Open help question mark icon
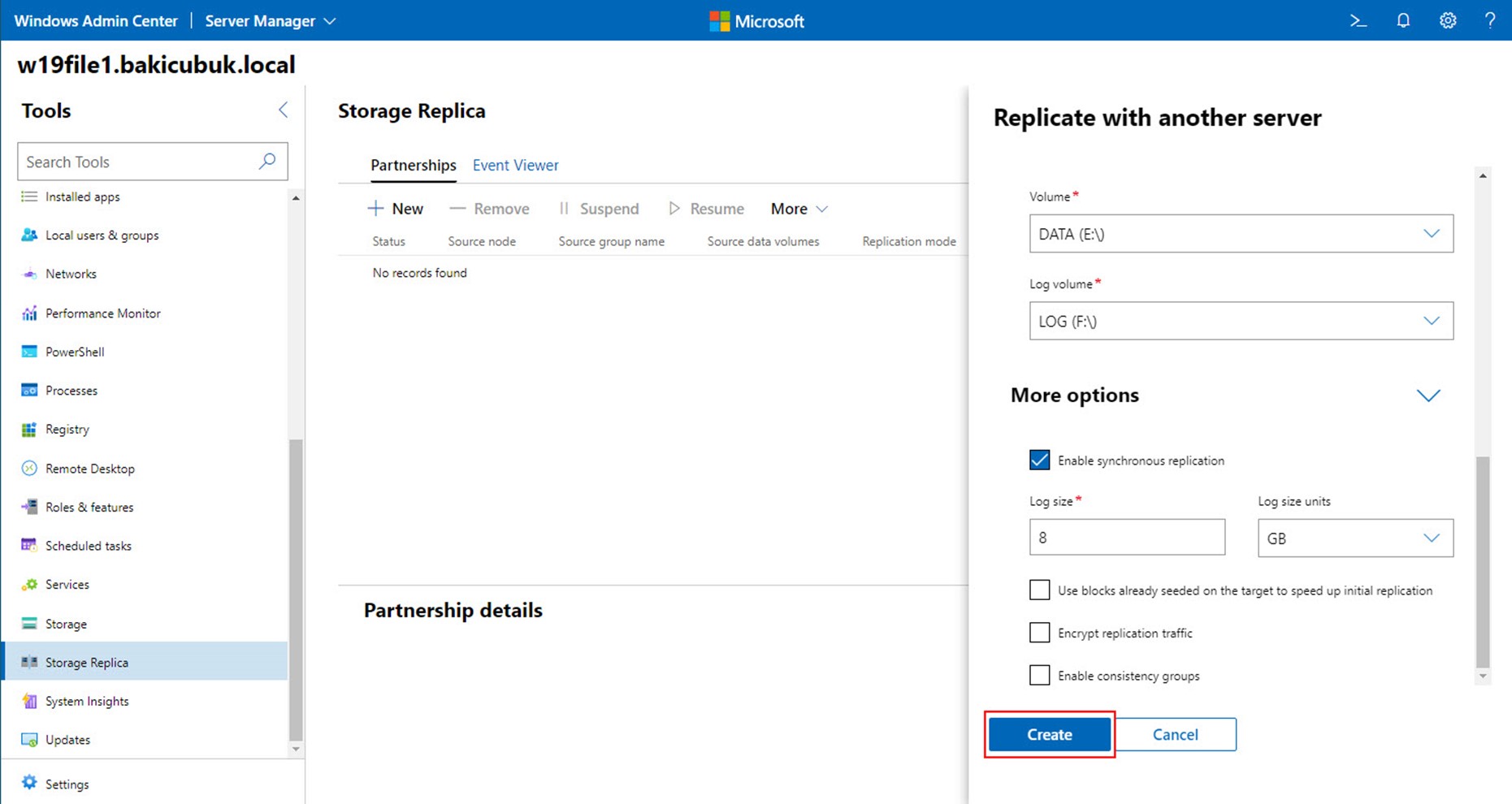The image size is (1512, 804). click(1490, 21)
